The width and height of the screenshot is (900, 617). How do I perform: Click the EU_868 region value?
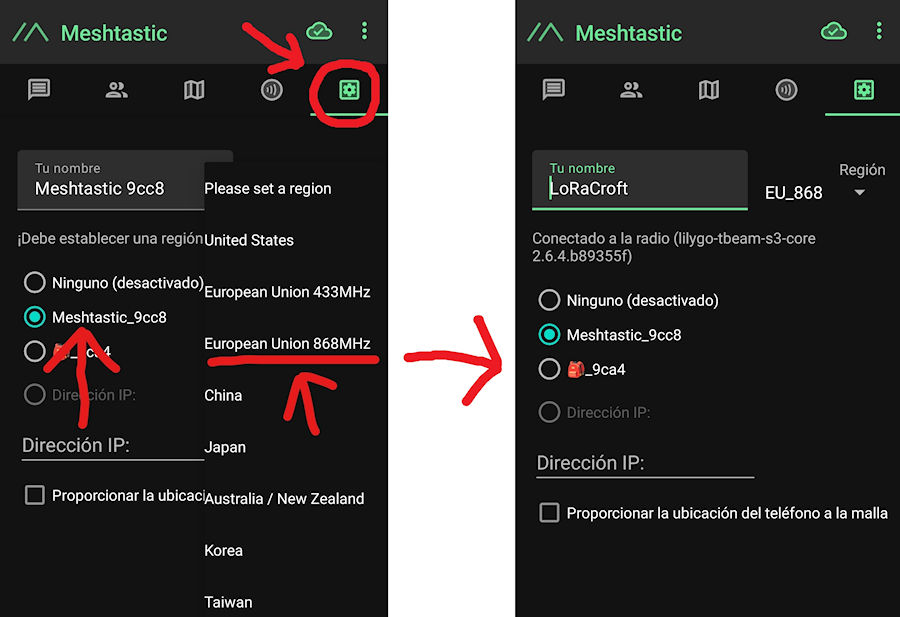(793, 192)
